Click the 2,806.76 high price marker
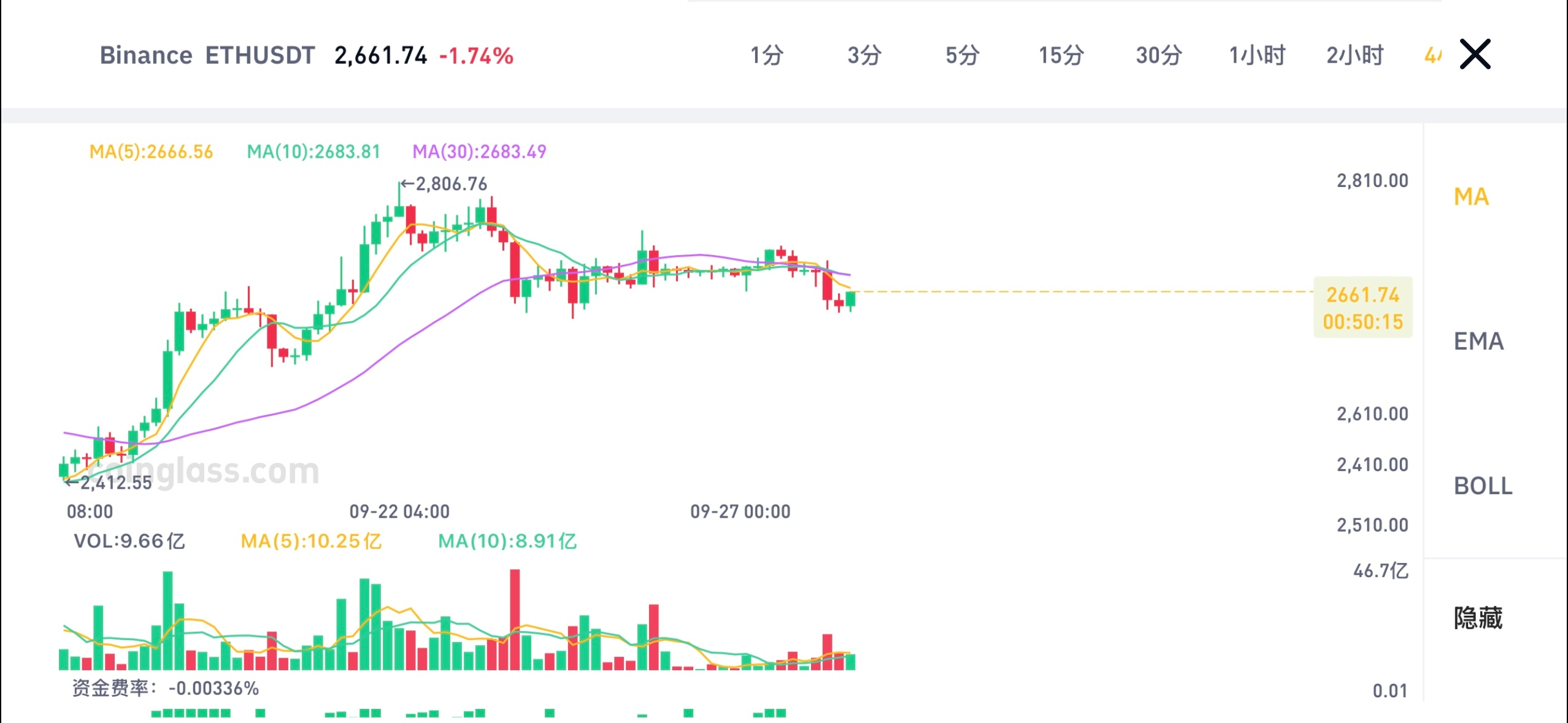The image size is (1568, 723). 444,183
